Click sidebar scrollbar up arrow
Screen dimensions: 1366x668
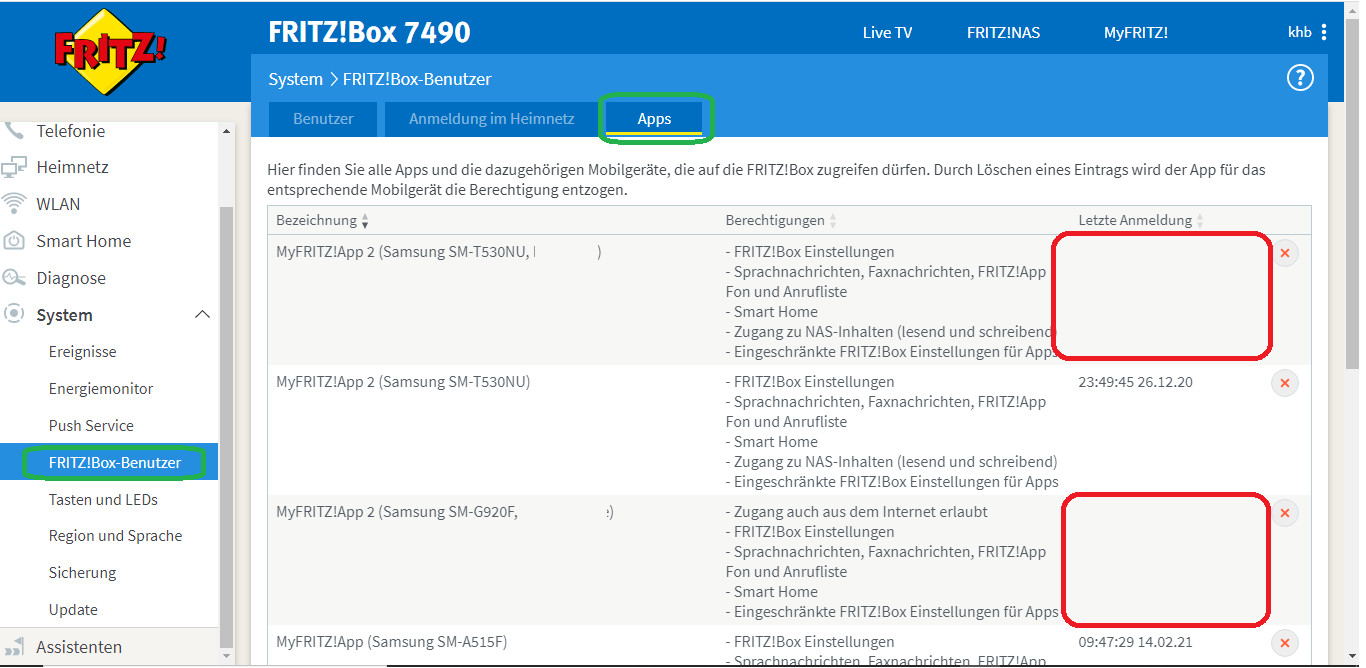[x=227, y=131]
